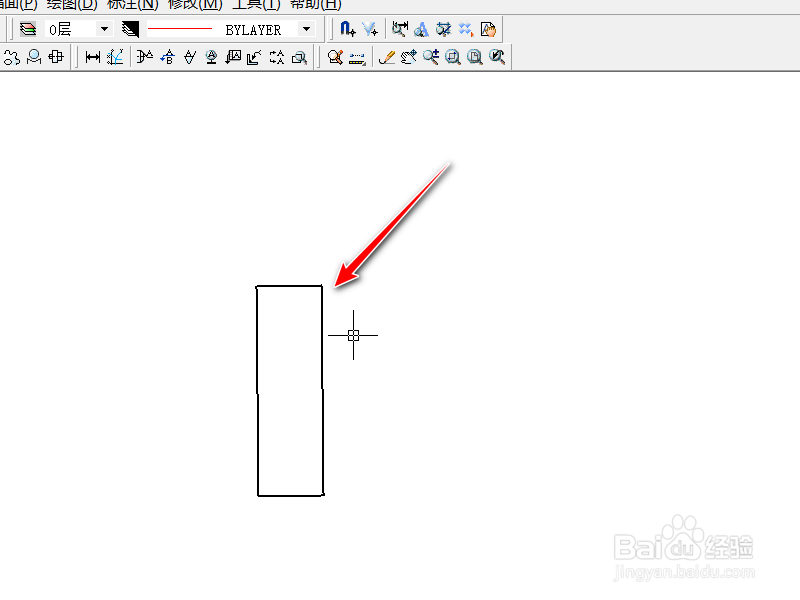800x600 pixels.
Task: Click the dimension search icon
Action: (399, 29)
